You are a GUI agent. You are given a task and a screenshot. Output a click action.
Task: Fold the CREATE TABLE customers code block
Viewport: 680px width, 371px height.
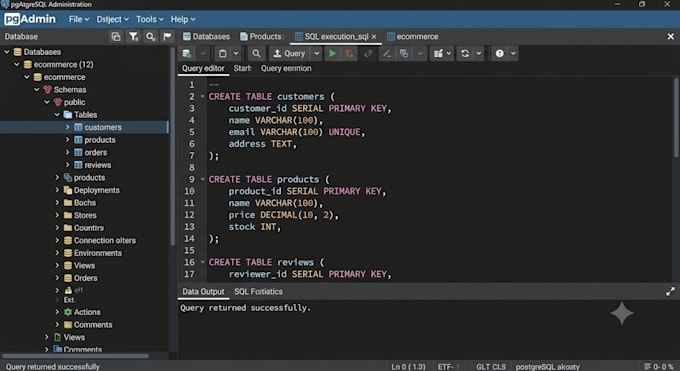pos(203,96)
